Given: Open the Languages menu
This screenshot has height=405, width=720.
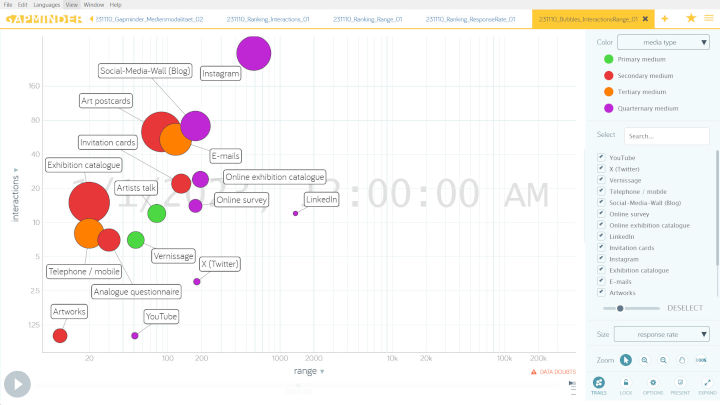Looking at the screenshot, I should (46, 5).
